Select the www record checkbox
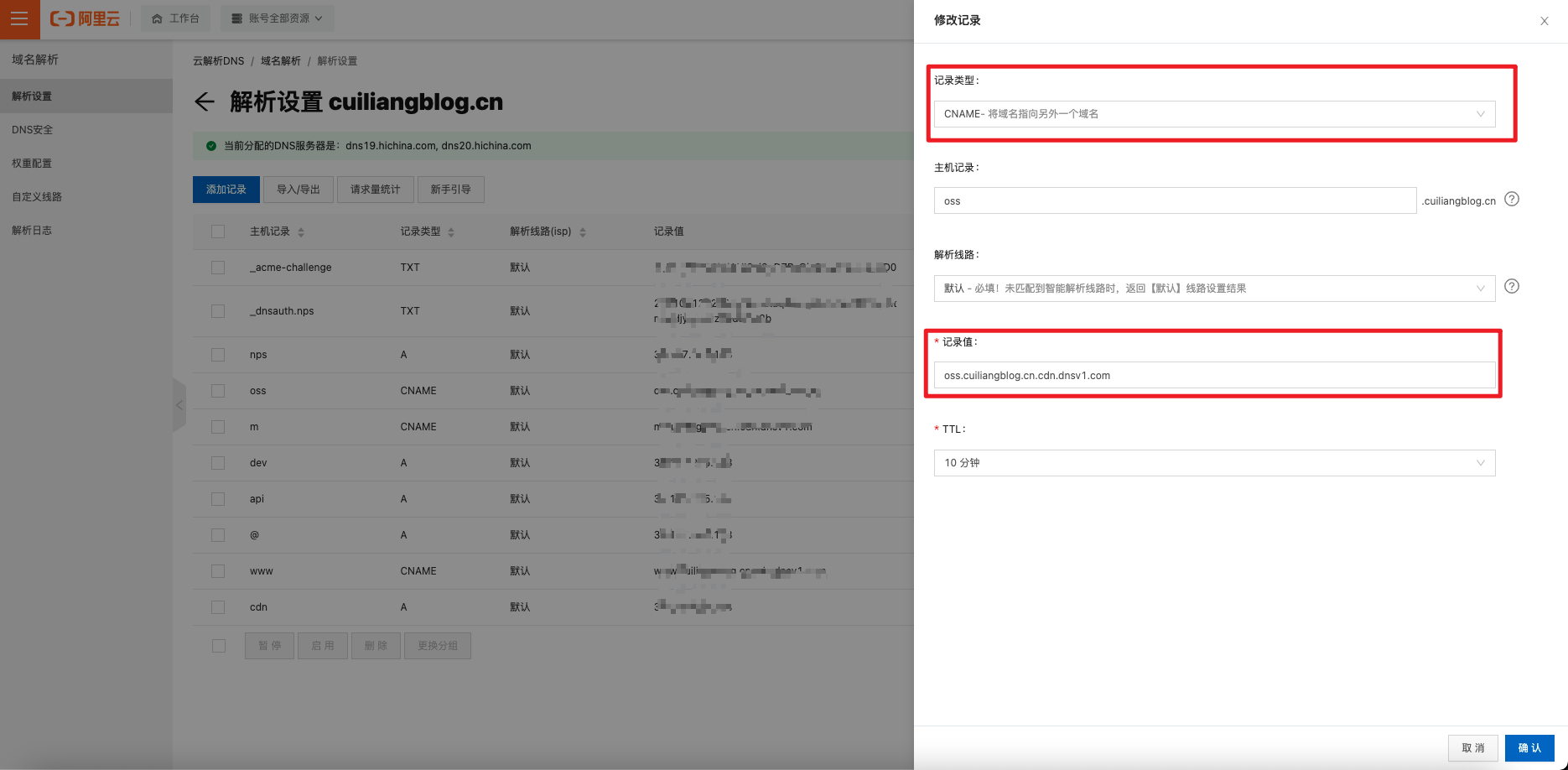This screenshot has height=770, width=1568. 218,571
